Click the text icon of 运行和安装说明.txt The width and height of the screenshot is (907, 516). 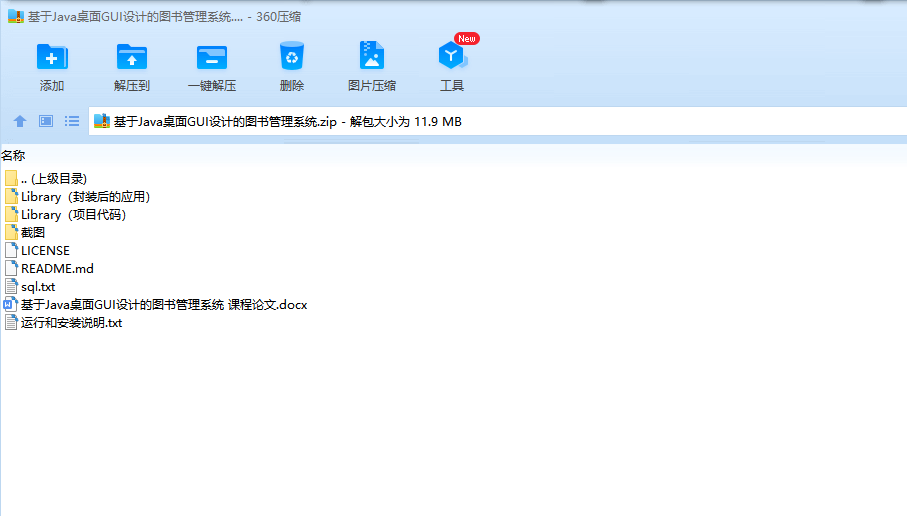(11, 322)
